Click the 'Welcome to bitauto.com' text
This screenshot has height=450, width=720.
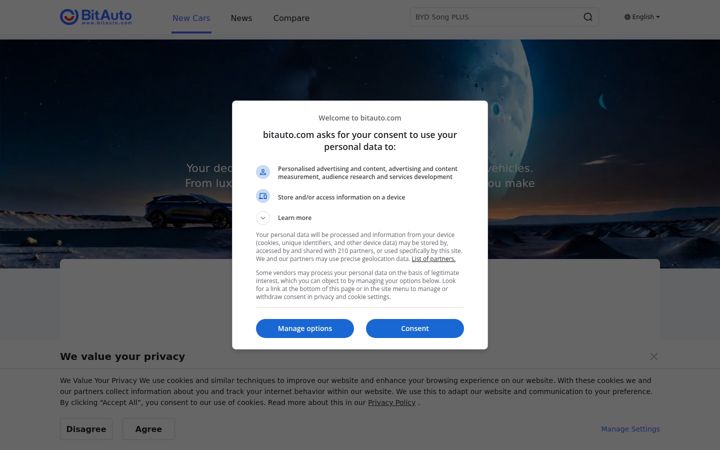coord(360,118)
